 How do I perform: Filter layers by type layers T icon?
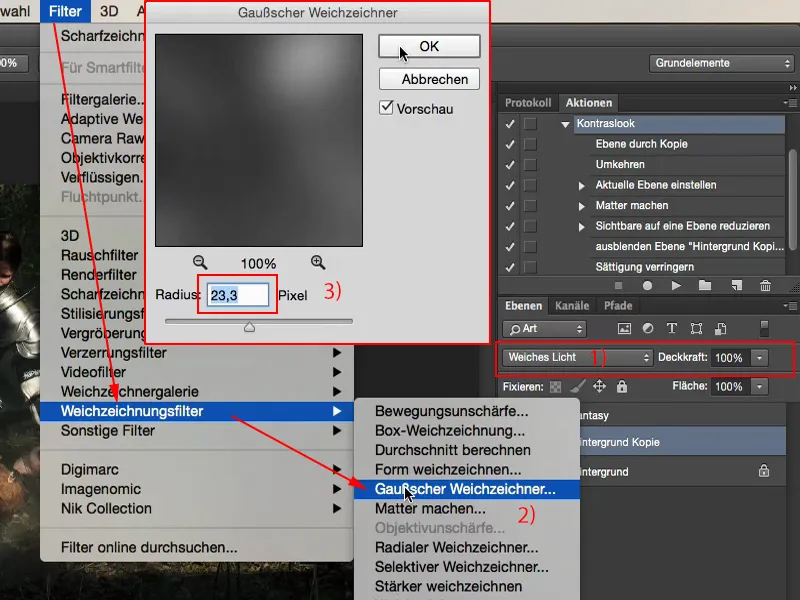pos(672,329)
